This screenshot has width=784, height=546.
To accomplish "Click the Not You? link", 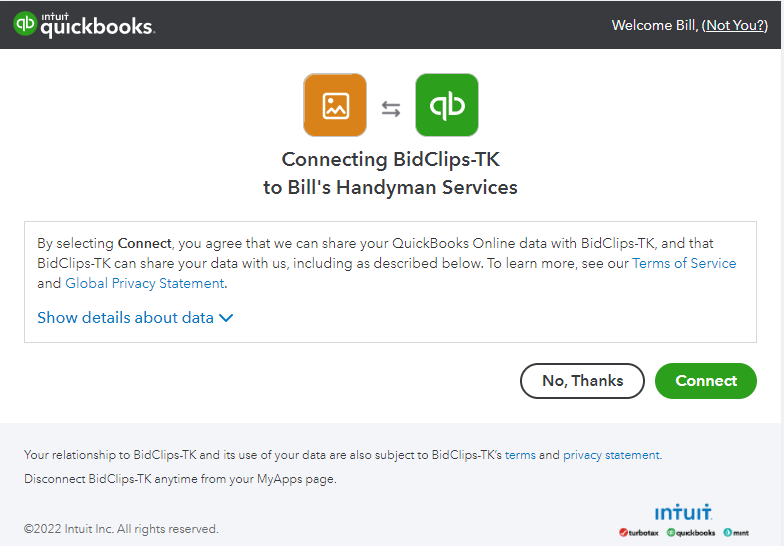I will pyautogui.click(x=734, y=25).
